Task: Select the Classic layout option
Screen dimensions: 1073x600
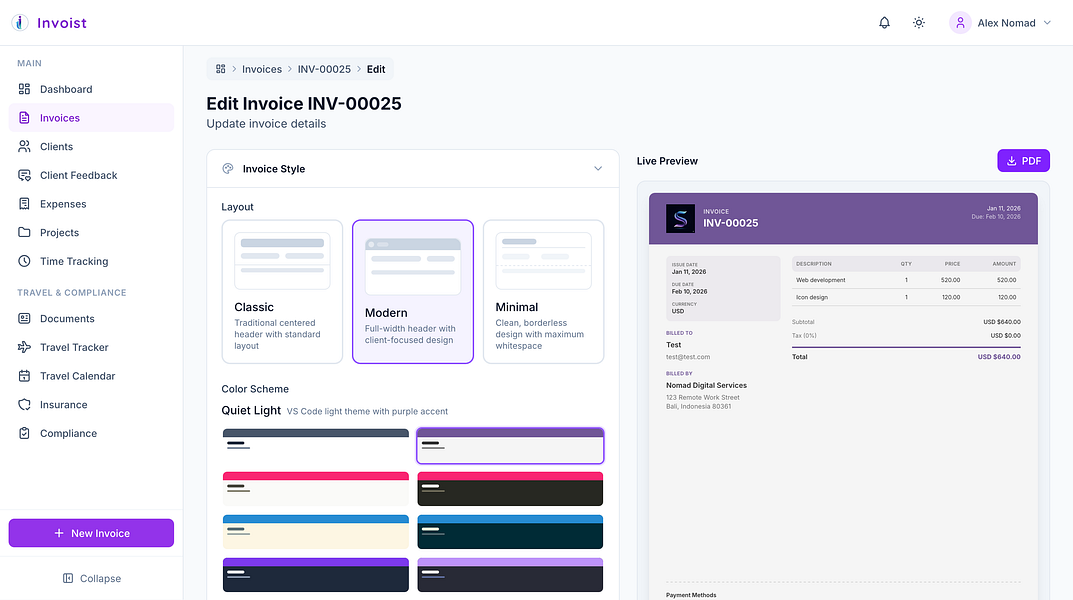Action: coord(282,291)
